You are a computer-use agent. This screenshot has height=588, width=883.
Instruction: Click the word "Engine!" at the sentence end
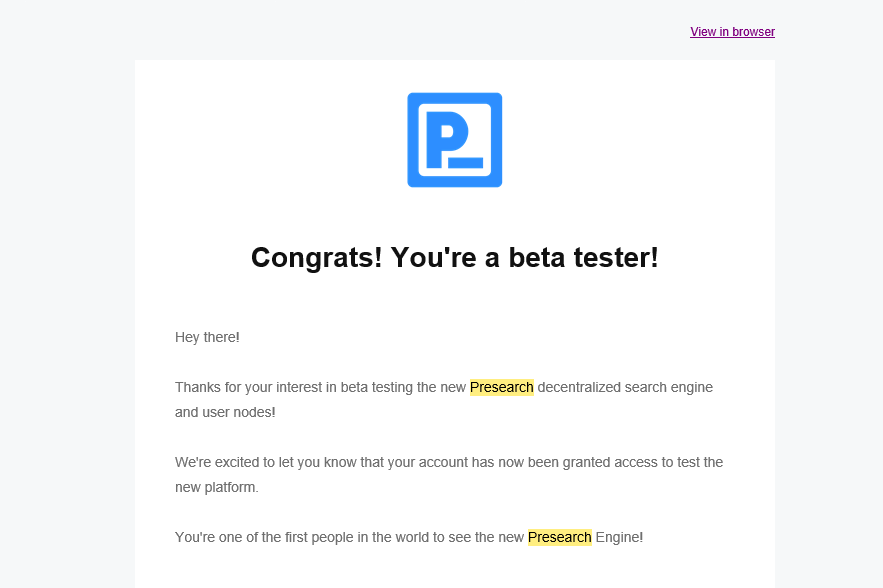[x=619, y=537]
